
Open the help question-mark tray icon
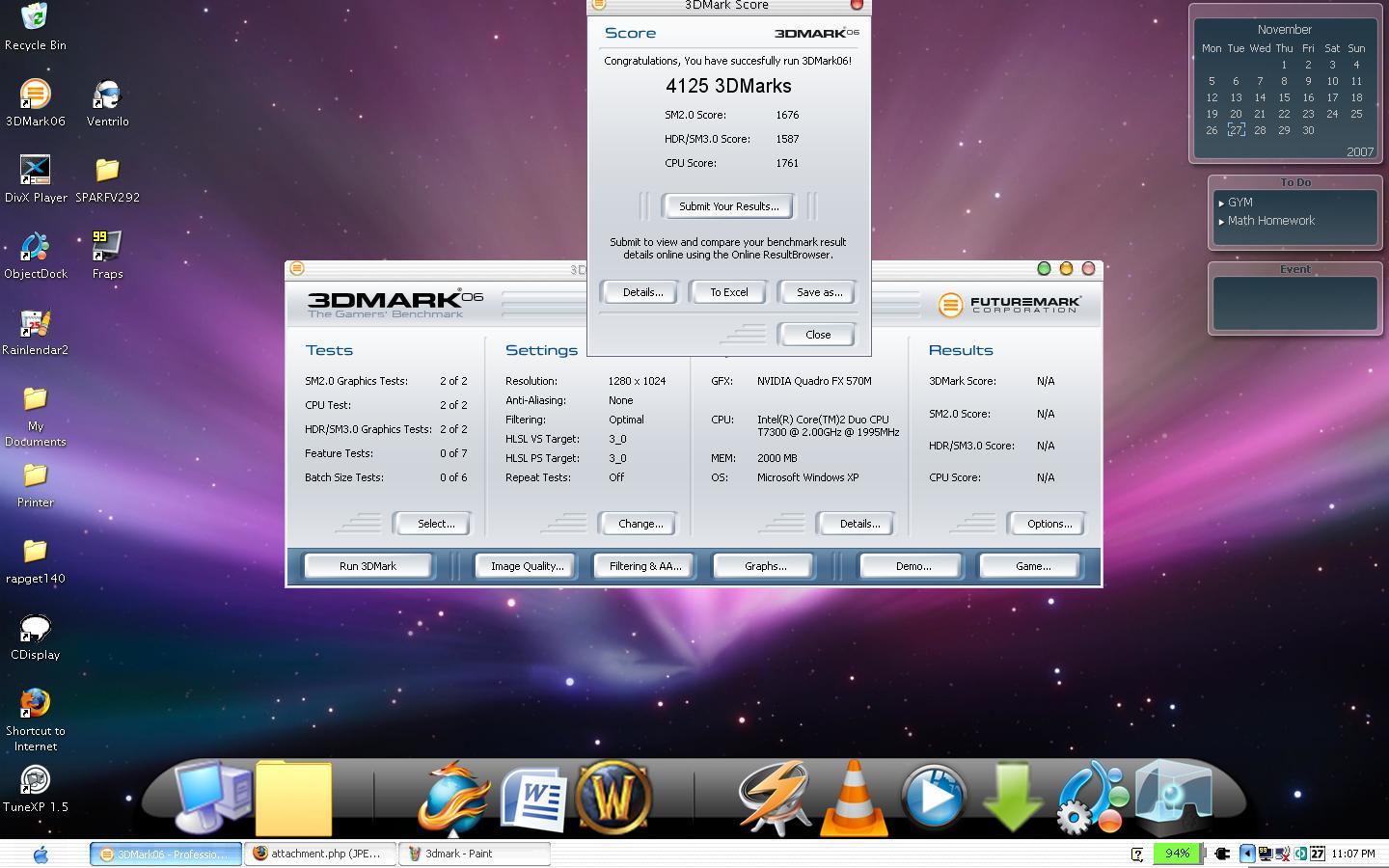[x=1137, y=854]
